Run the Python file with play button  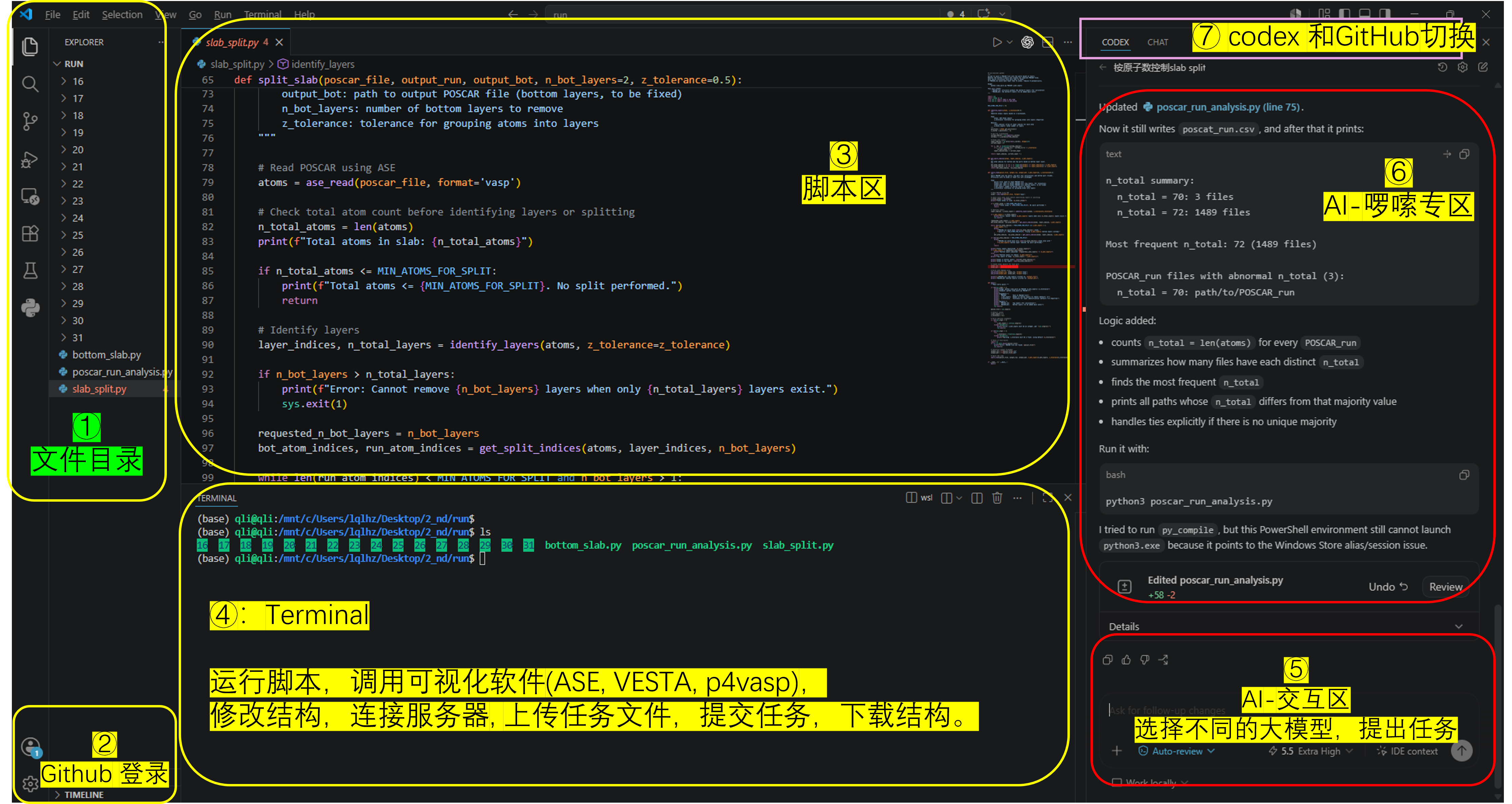(997, 42)
